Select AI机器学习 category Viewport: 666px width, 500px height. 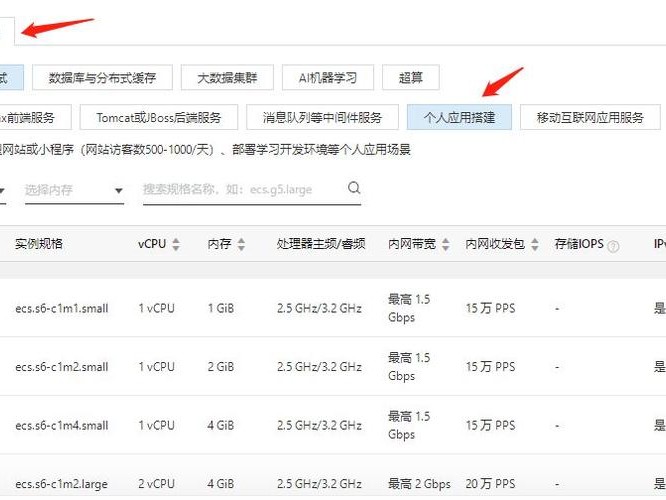(x=327, y=78)
